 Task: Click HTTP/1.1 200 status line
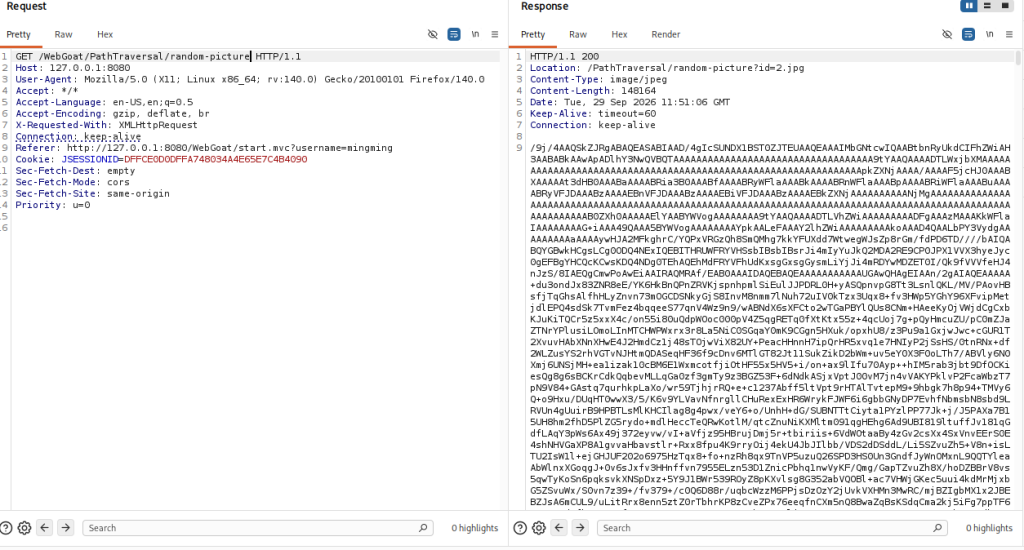coord(564,57)
